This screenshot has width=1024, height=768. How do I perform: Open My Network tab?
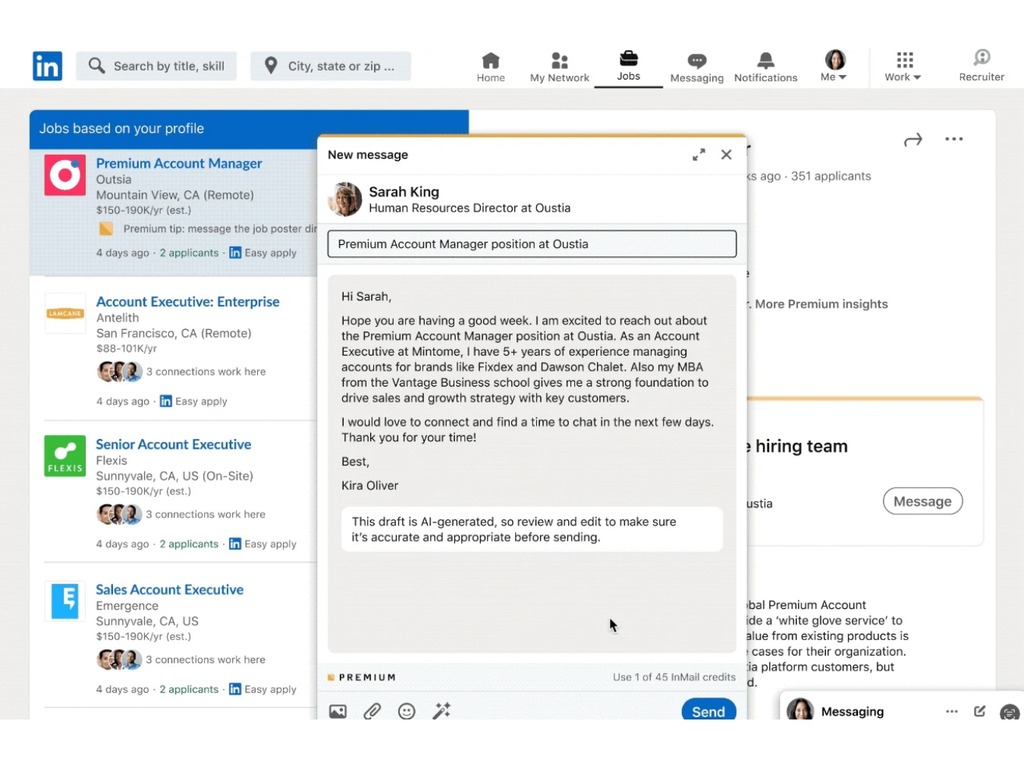tap(560, 67)
